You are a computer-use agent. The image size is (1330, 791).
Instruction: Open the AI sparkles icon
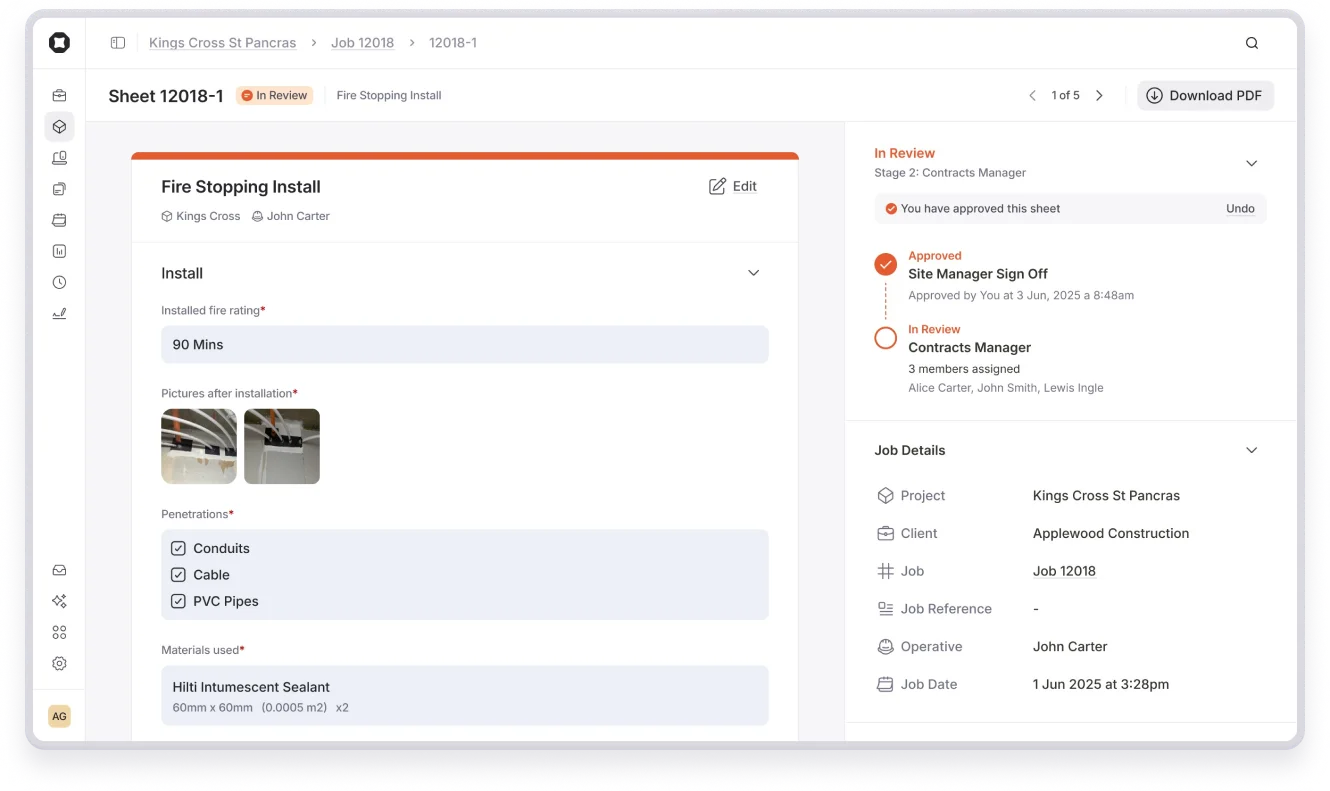coord(59,601)
